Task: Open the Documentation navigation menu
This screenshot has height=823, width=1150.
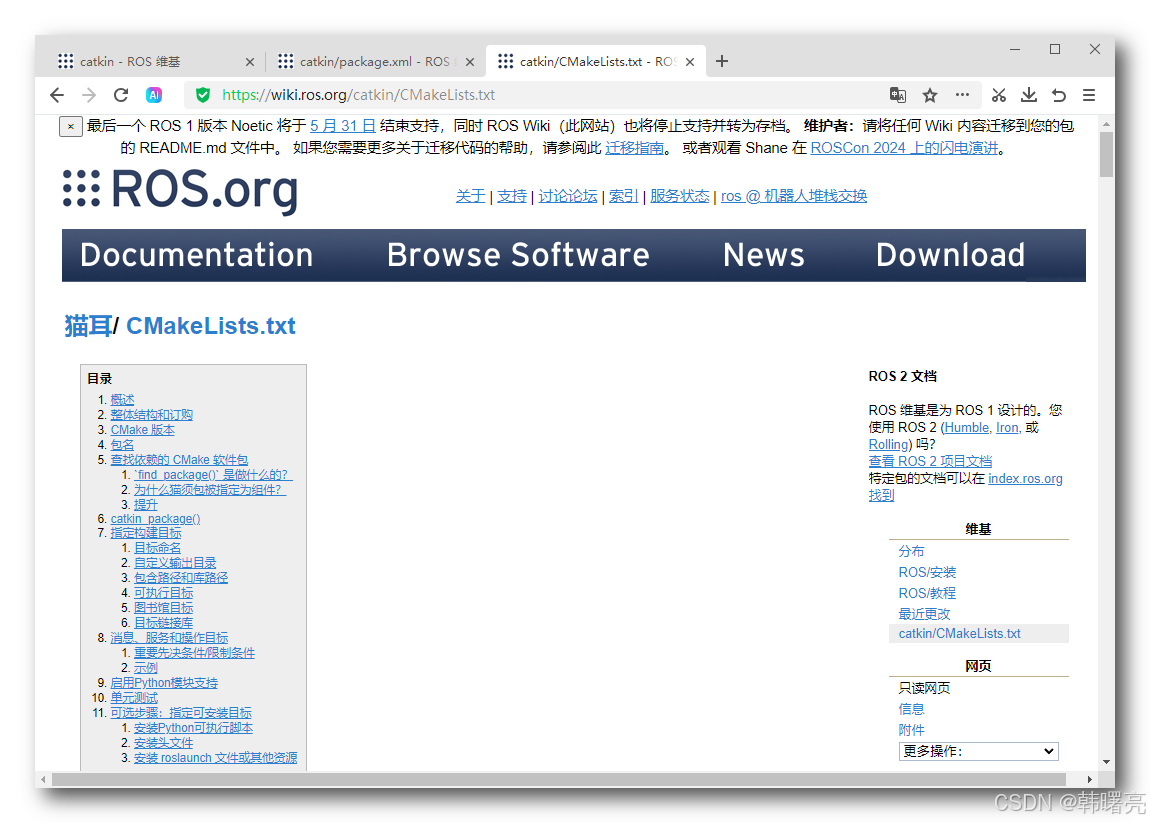Action: [x=197, y=255]
